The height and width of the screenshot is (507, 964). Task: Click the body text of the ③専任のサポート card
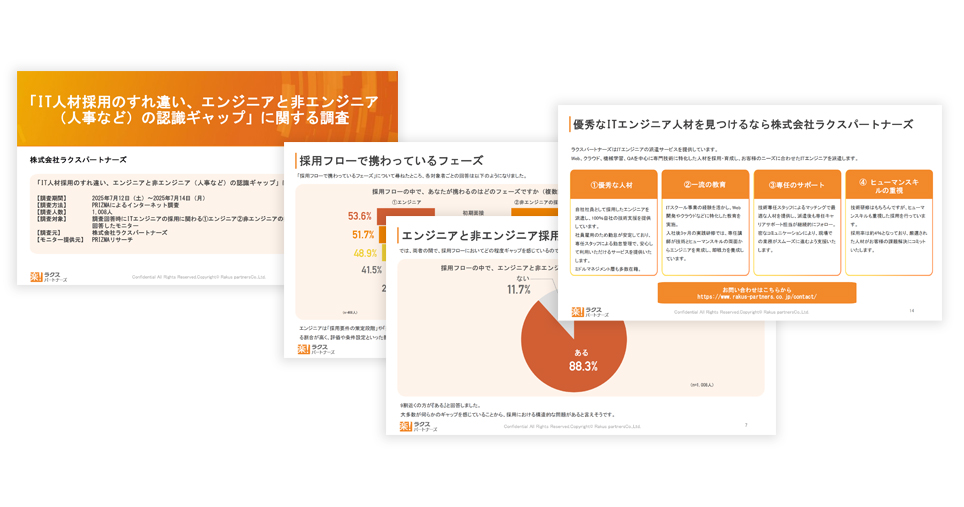[797, 229]
